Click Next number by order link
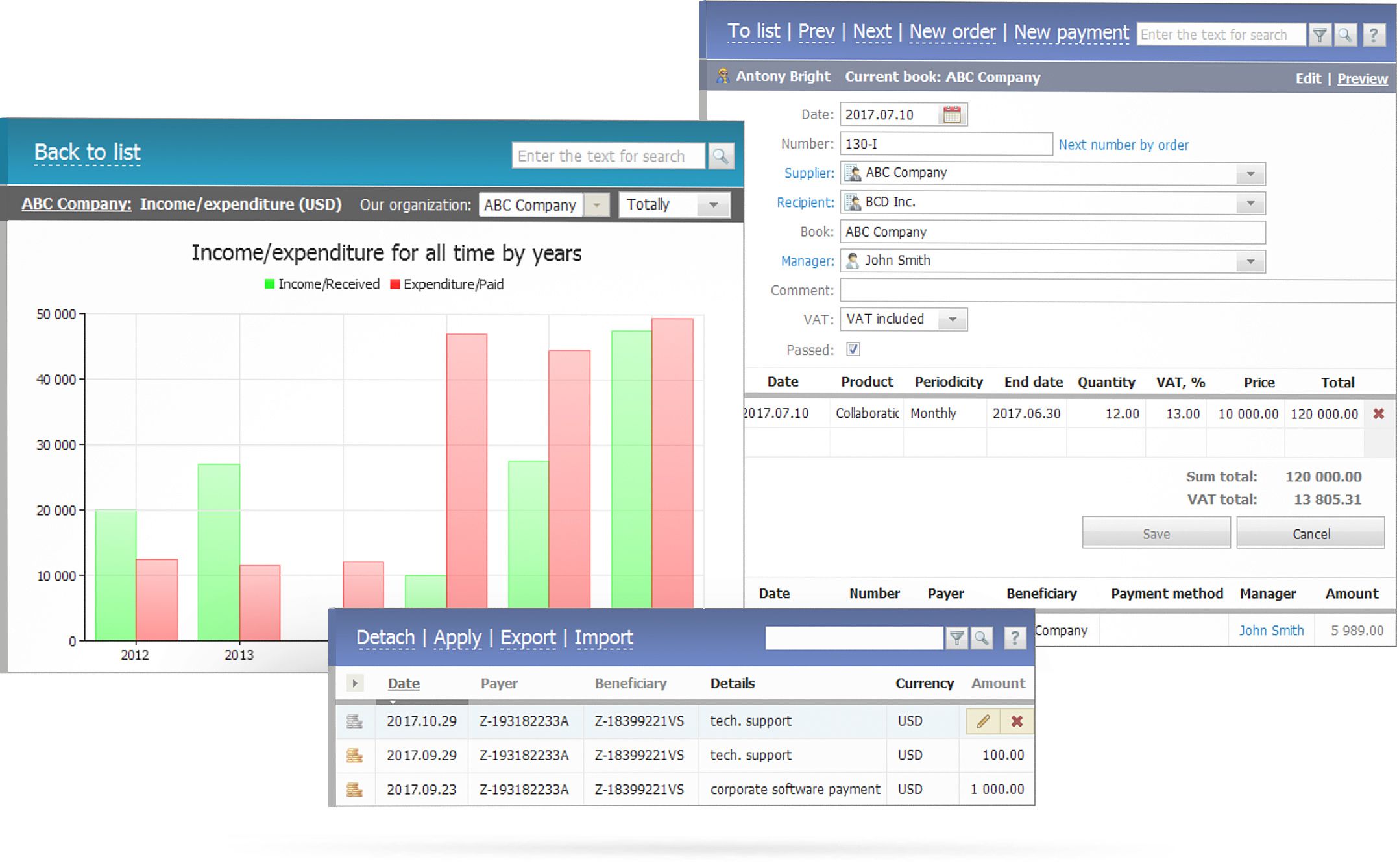 (x=1123, y=145)
